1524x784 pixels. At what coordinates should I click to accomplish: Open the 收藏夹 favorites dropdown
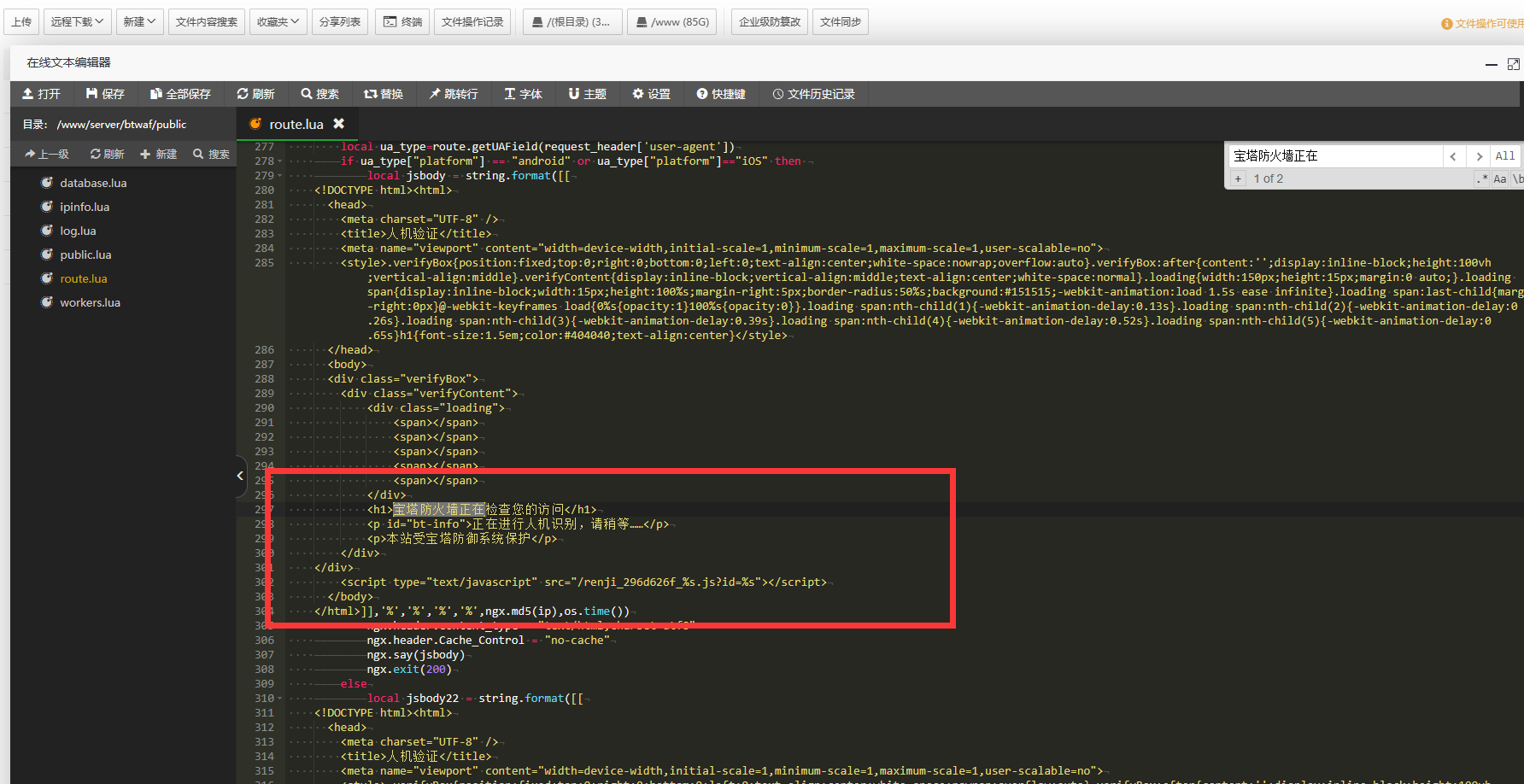278,21
